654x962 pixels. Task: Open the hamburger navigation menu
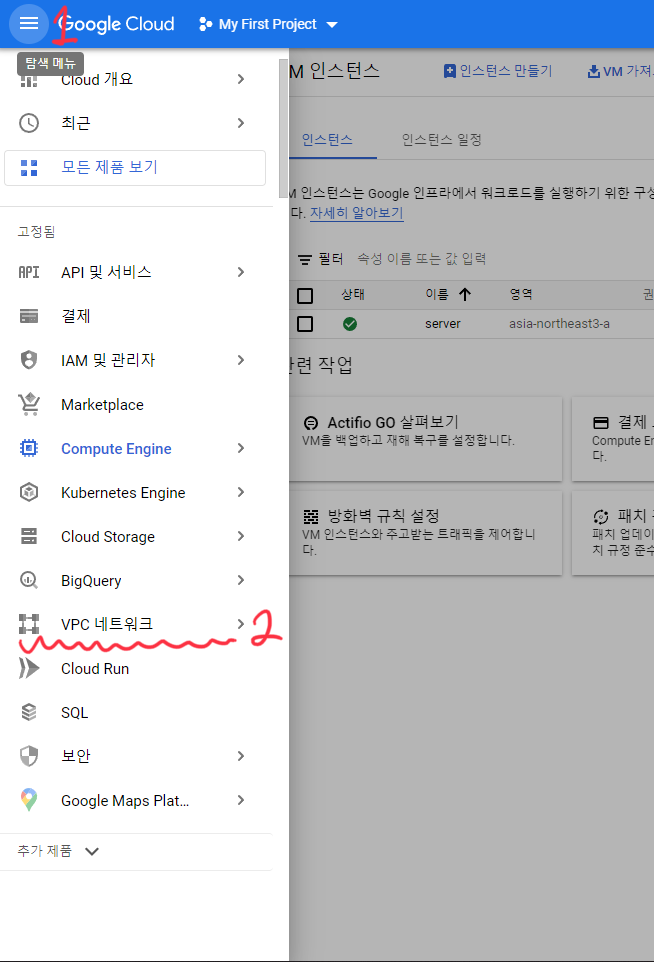pos(29,23)
